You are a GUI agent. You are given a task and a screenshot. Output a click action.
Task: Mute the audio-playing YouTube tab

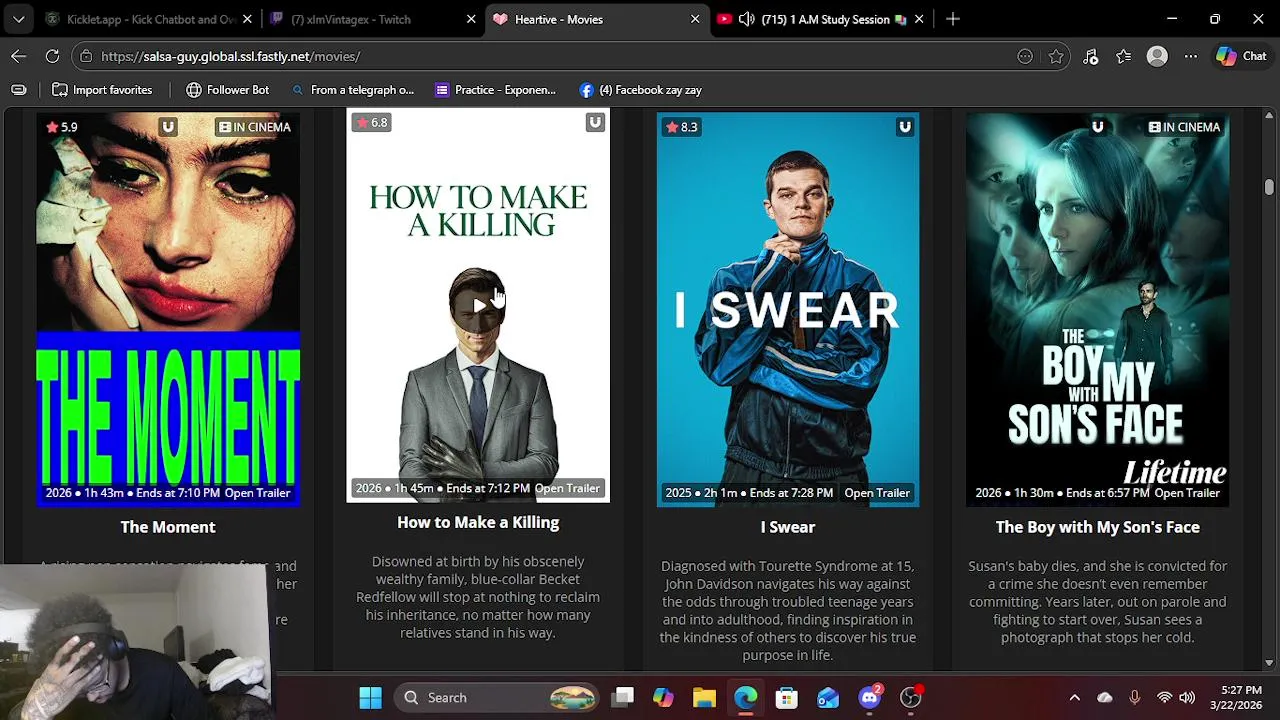[x=746, y=19]
